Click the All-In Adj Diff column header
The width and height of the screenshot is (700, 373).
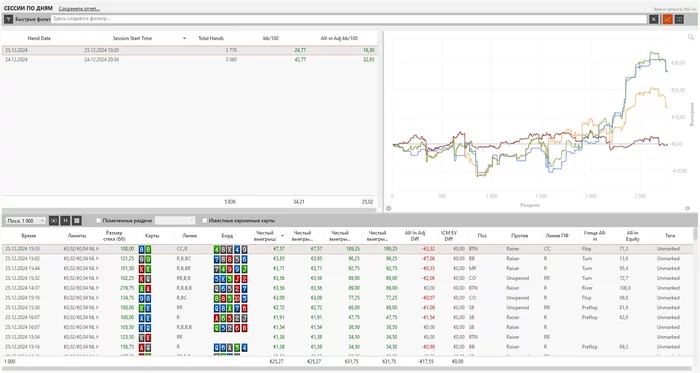click(x=415, y=236)
